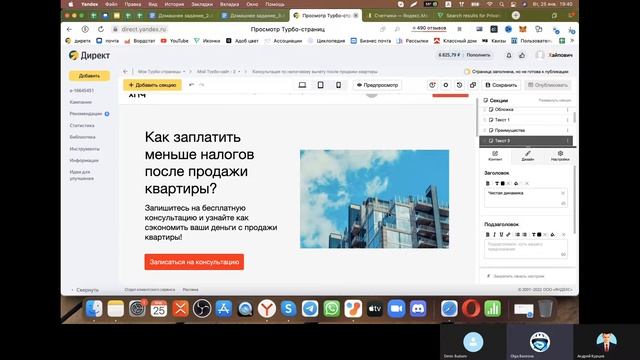Click the Заголовок text input field
The width and height of the screenshot is (640, 360).
coord(526,198)
